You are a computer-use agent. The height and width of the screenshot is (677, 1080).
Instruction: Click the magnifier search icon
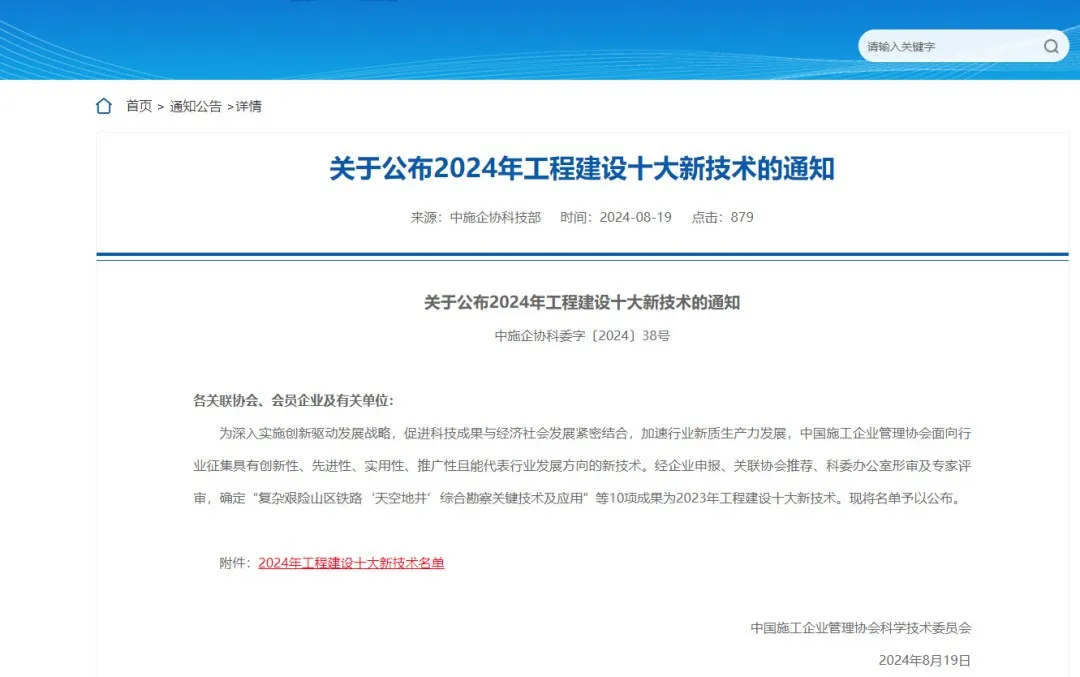pyautogui.click(x=1050, y=46)
